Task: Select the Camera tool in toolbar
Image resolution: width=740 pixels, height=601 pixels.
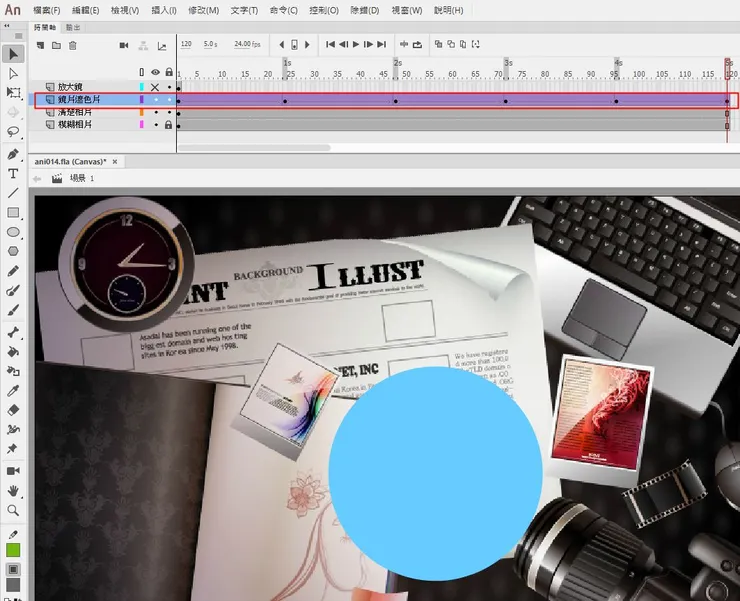Action: pyautogui.click(x=13, y=471)
